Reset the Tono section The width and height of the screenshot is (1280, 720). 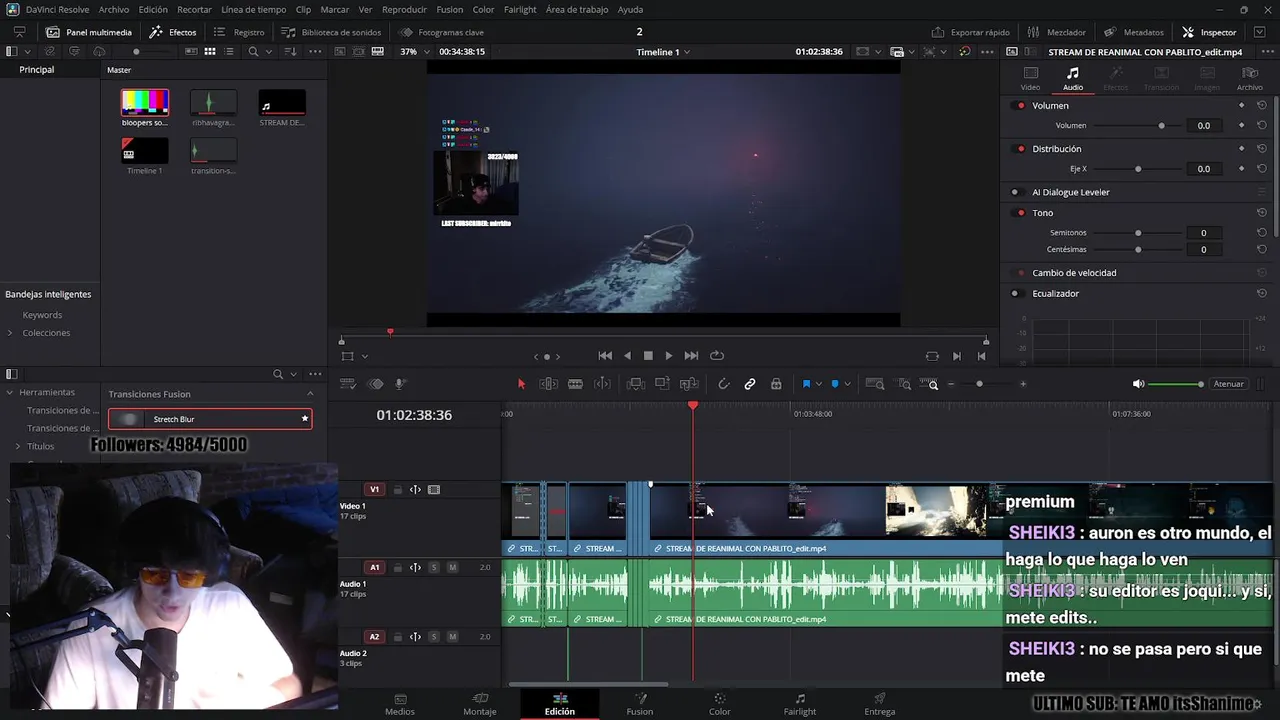pyautogui.click(x=1262, y=213)
